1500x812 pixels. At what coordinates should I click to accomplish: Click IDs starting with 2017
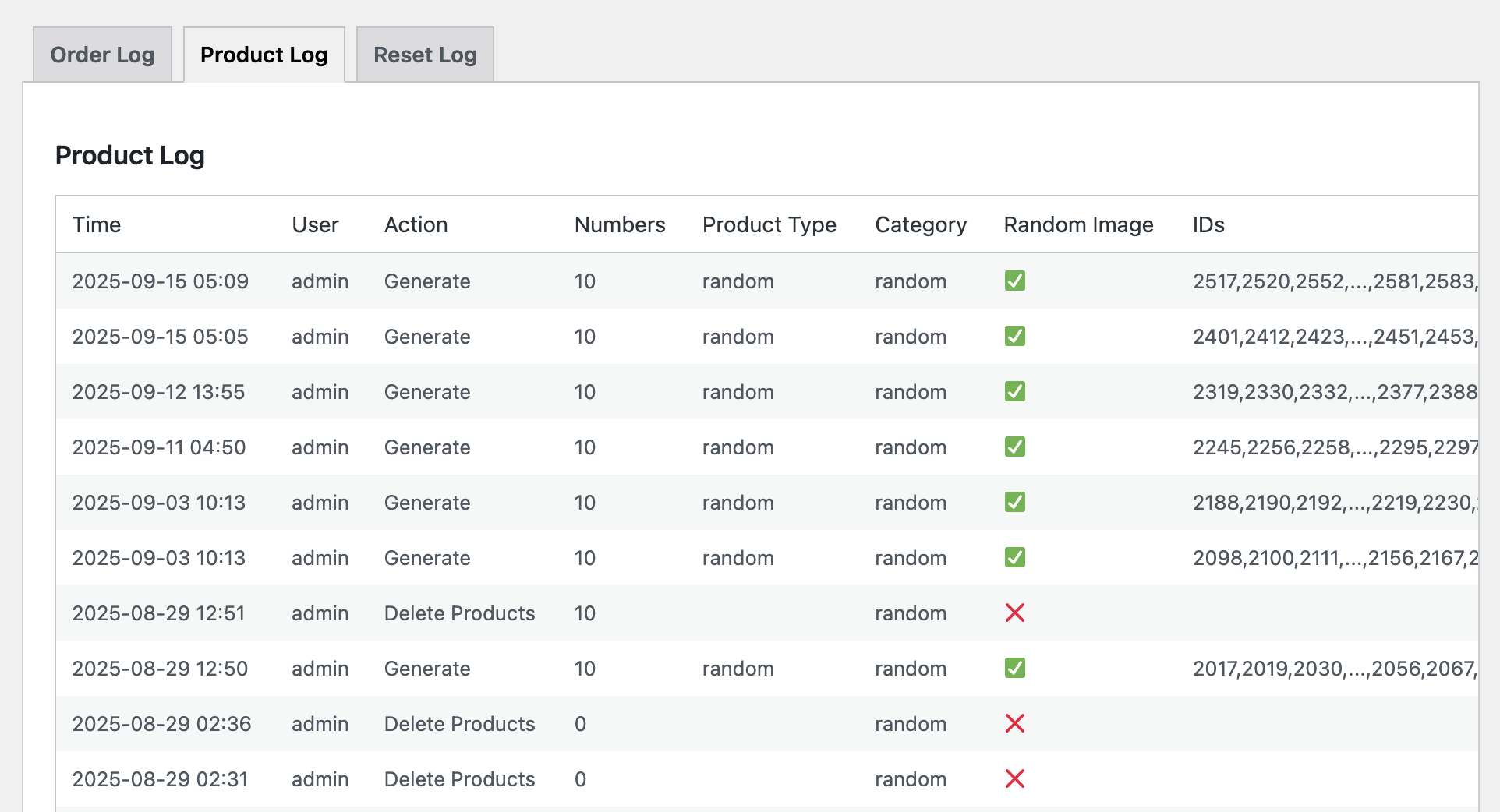pyautogui.click(x=1333, y=669)
